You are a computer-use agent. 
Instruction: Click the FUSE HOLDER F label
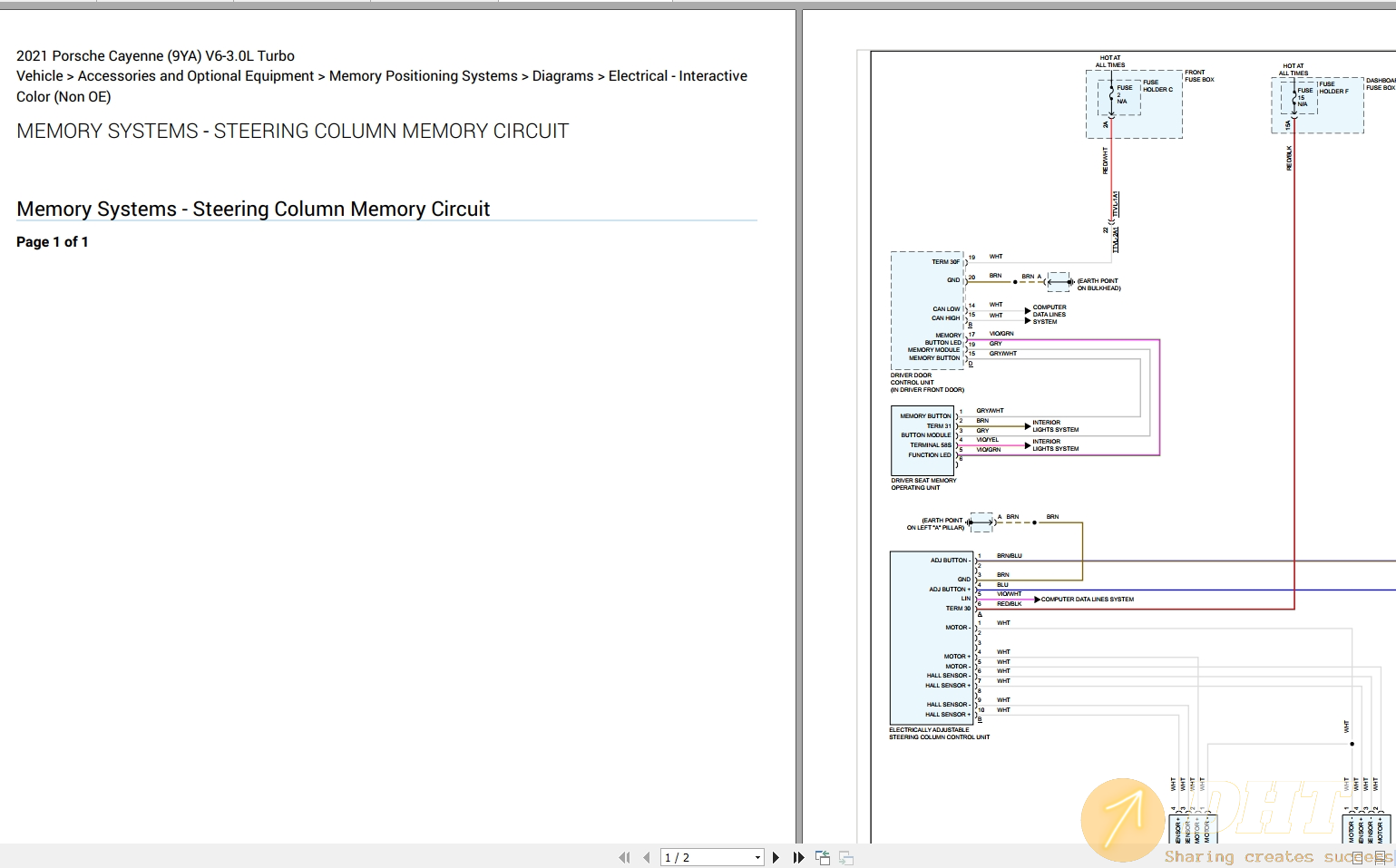tap(1333, 87)
